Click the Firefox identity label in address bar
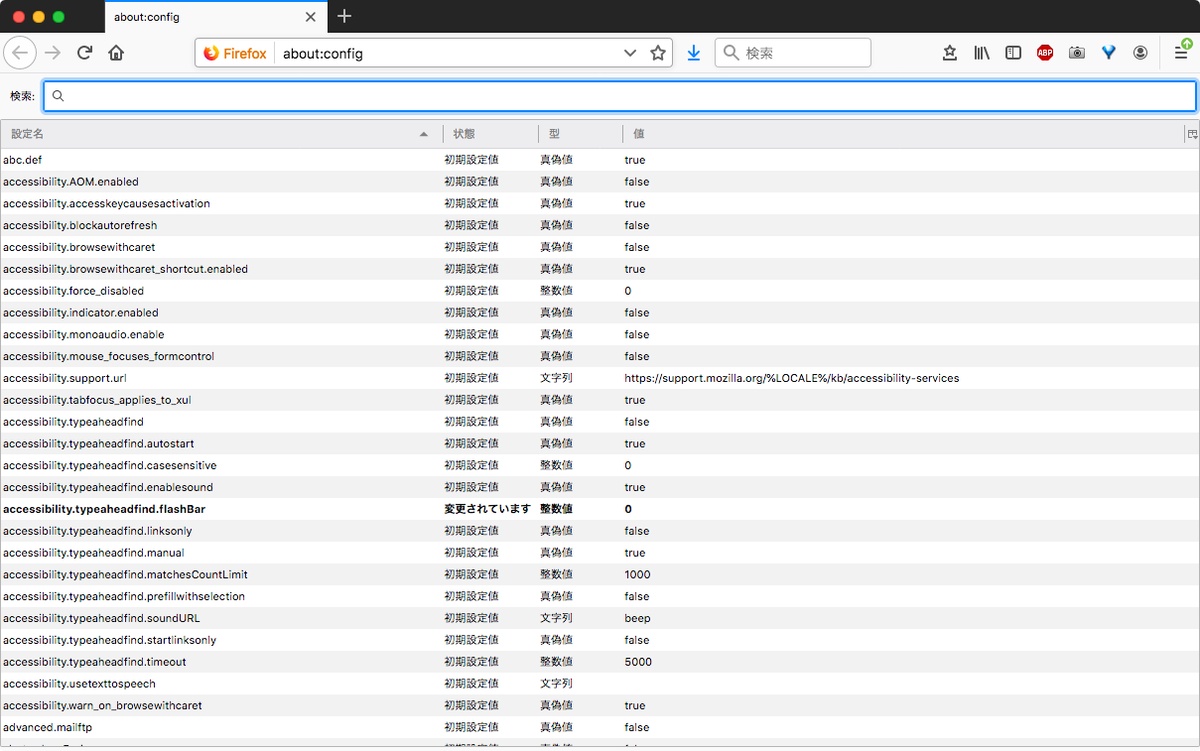This screenshot has width=1200, height=751. point(236,53)
